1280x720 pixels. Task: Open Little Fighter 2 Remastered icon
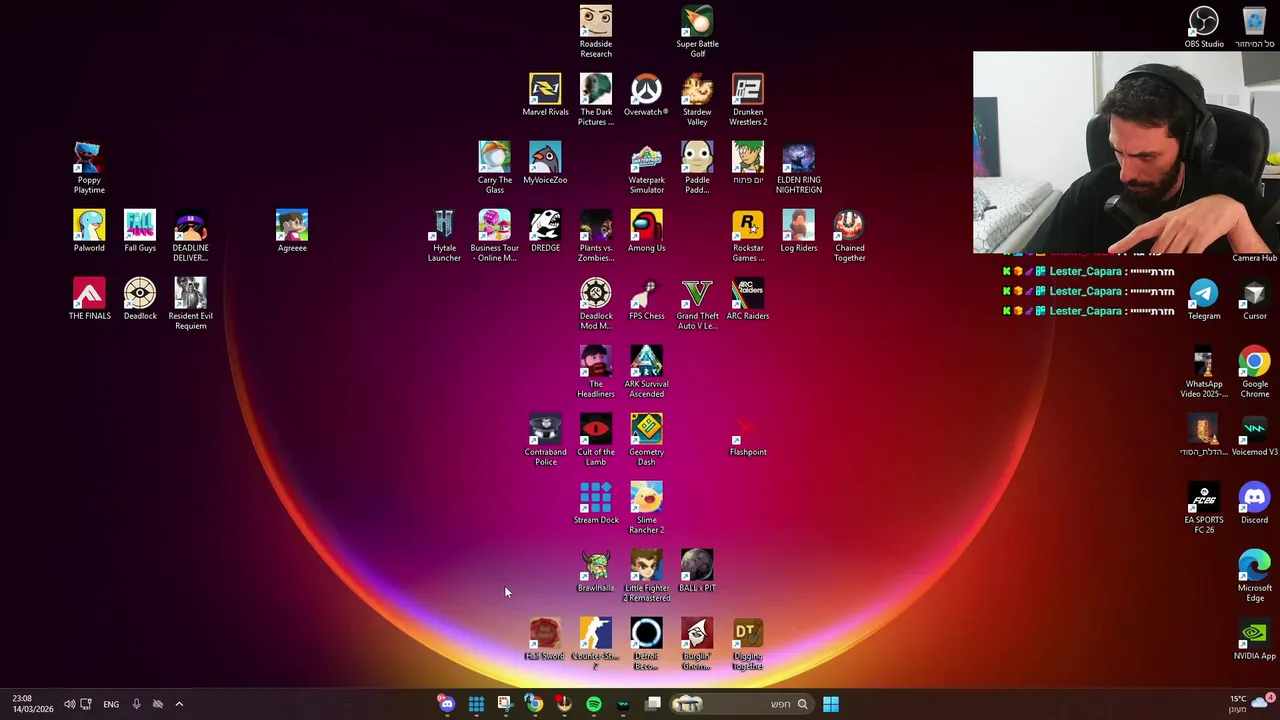click(x=646, y=575)
